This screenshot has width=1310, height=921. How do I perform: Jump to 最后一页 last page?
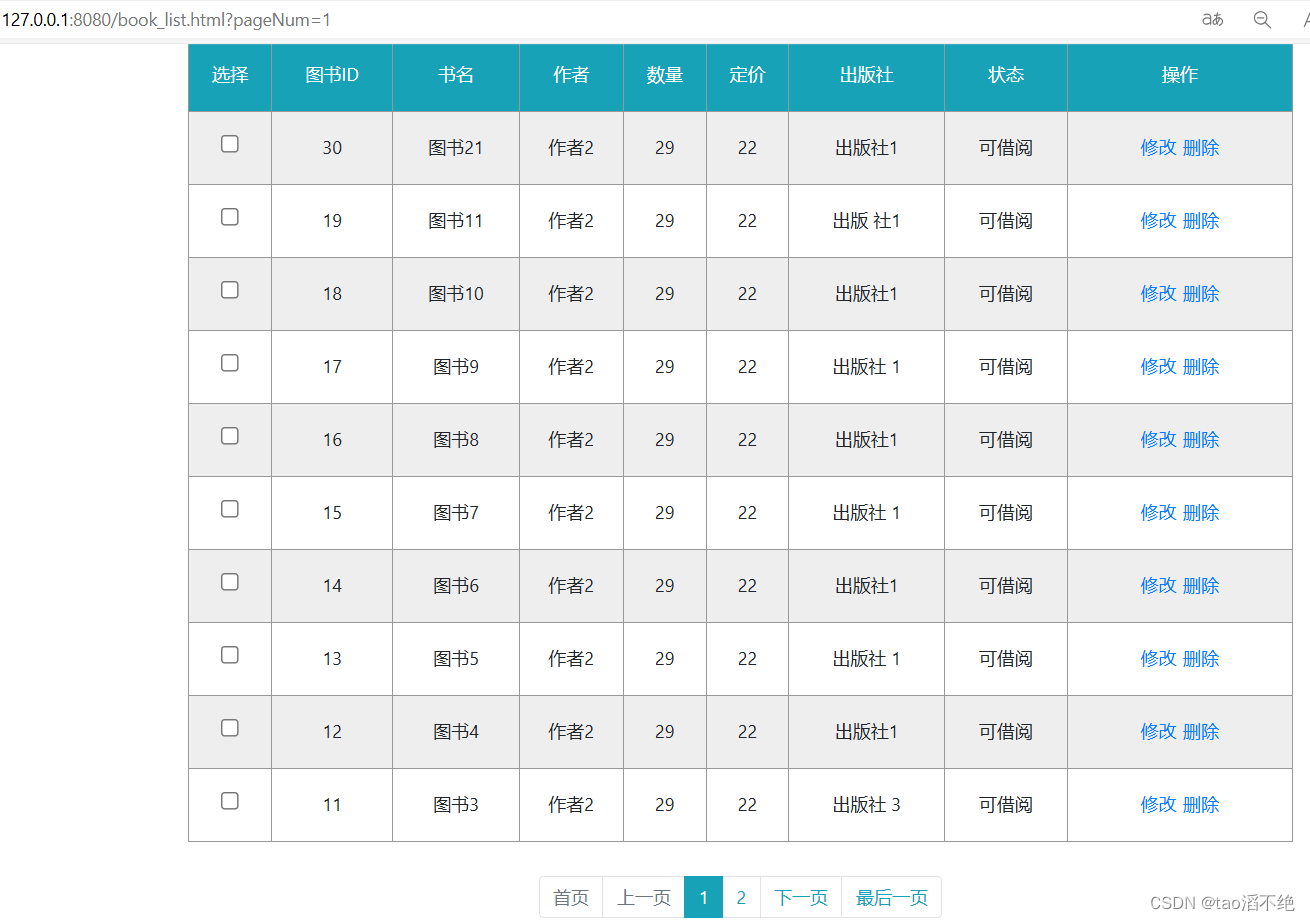pos(892,897)
